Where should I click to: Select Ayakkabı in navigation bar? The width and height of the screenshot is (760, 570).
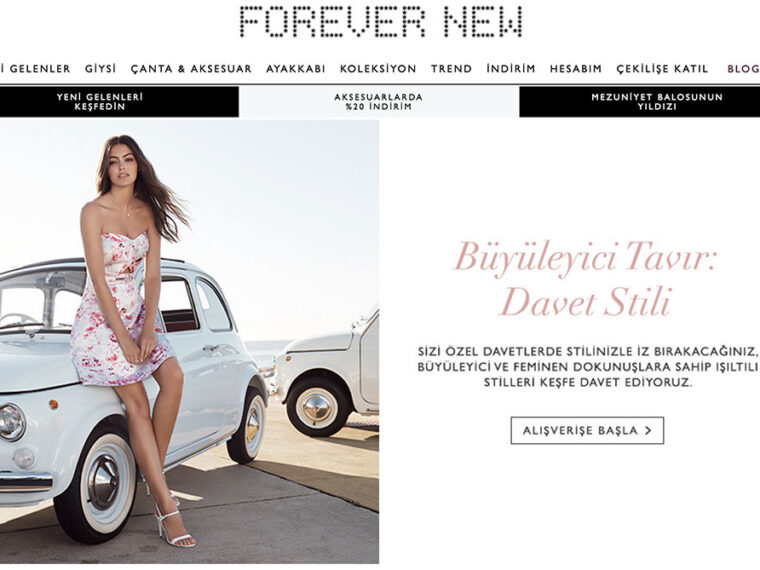(x=296, y=68)
